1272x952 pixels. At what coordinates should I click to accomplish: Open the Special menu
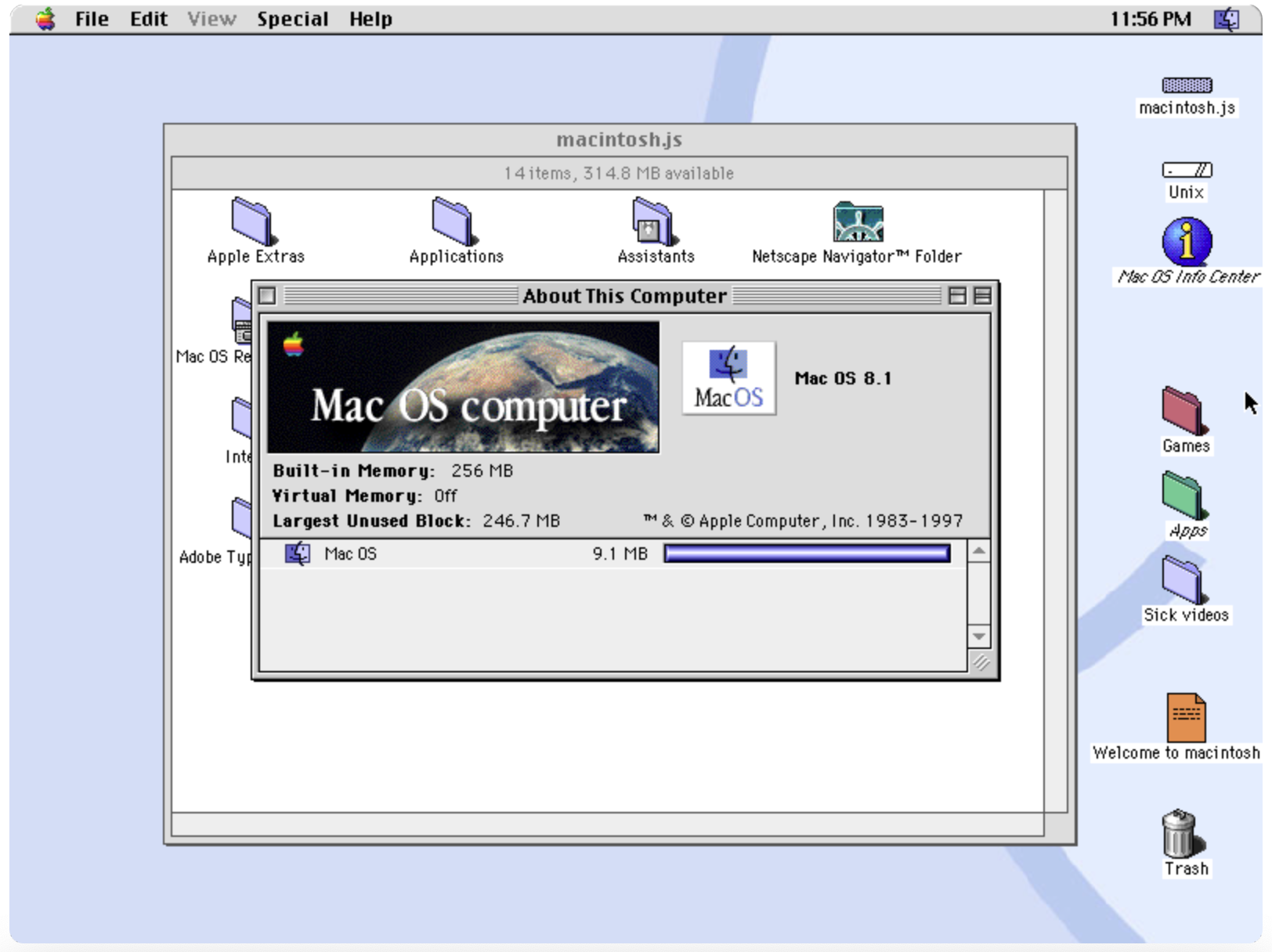293,18
